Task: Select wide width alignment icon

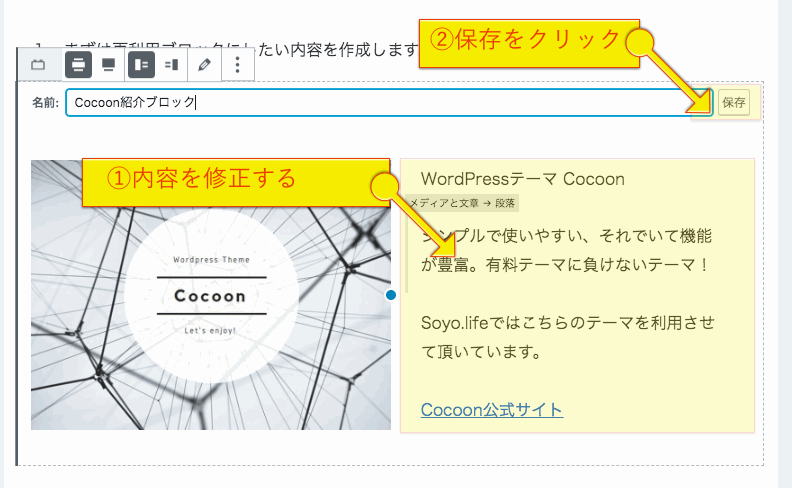Action: click(x=78, y=65)
